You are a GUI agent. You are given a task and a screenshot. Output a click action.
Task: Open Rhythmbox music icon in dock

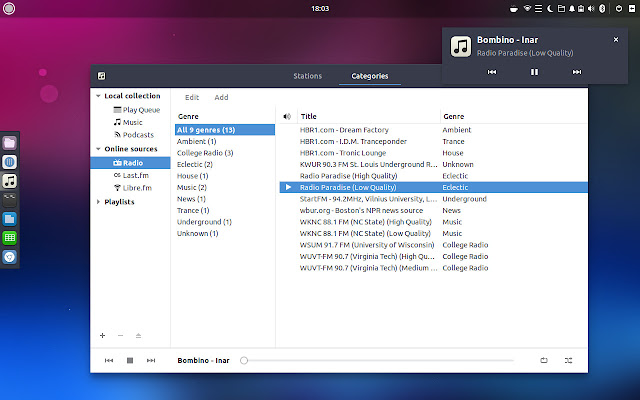[x=9, y=180]
